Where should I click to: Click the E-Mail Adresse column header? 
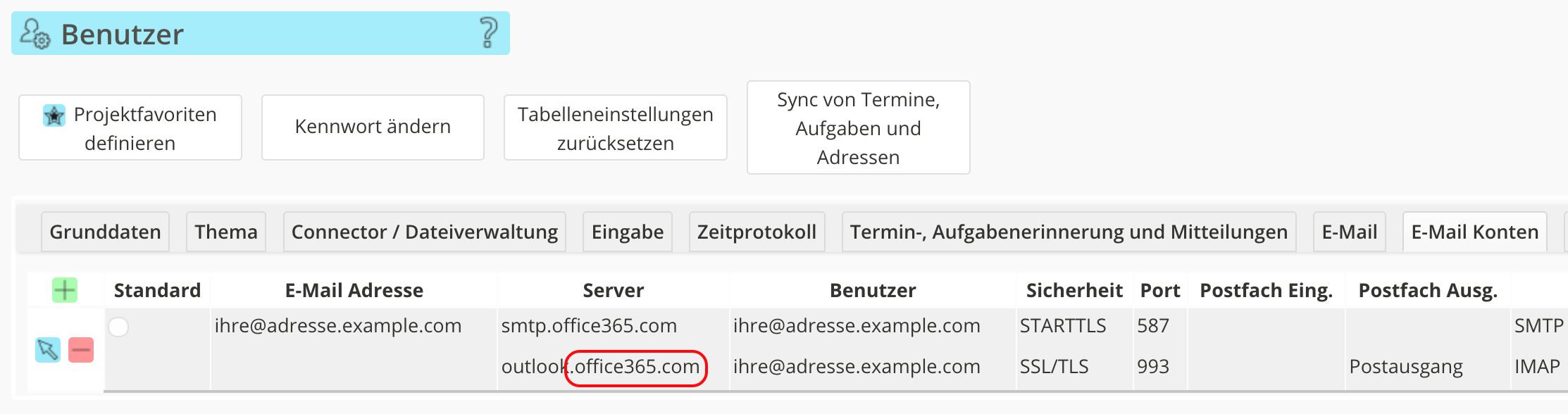tap(354, 290)
